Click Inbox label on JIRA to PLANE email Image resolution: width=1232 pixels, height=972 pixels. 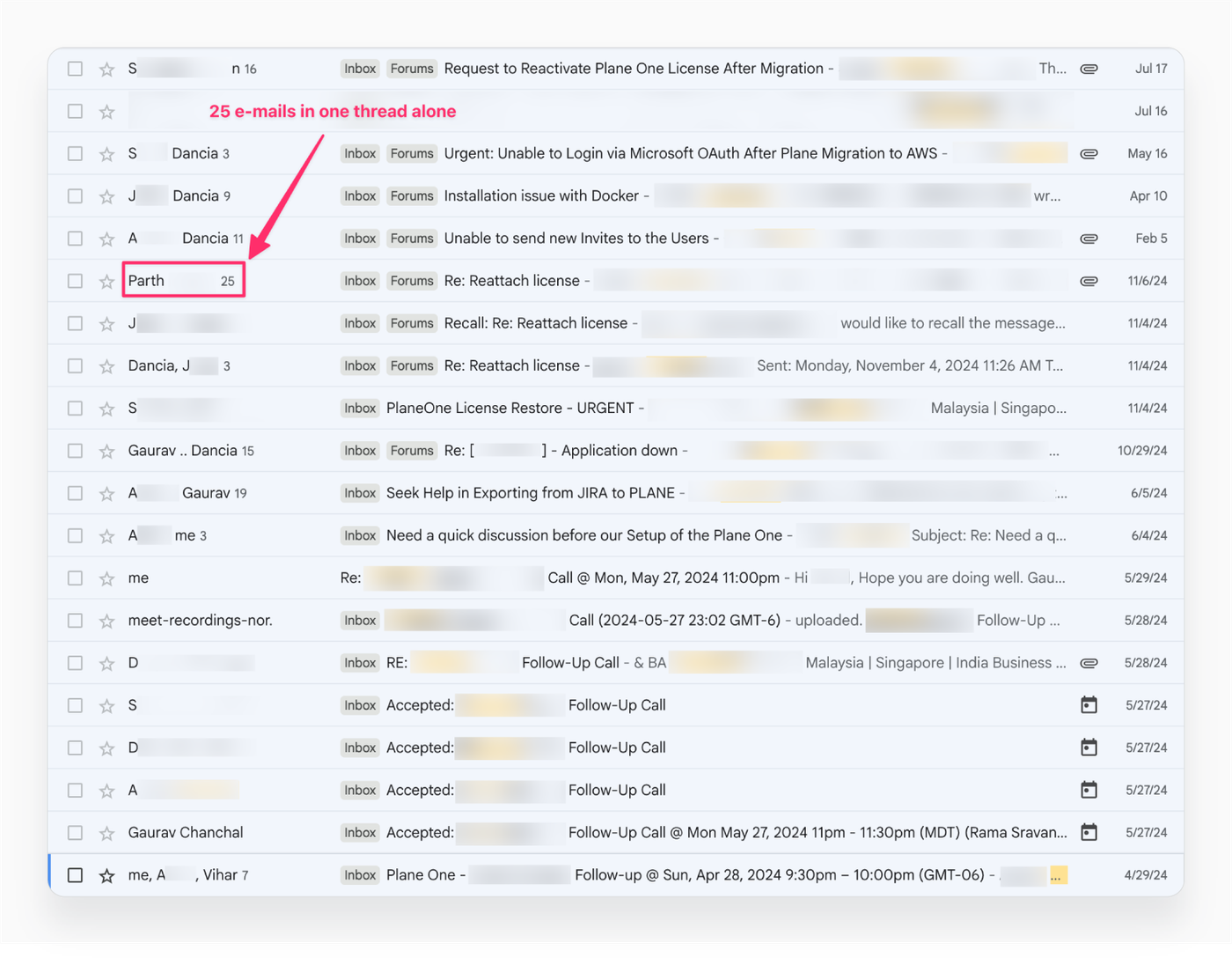[x=360, y=493]
